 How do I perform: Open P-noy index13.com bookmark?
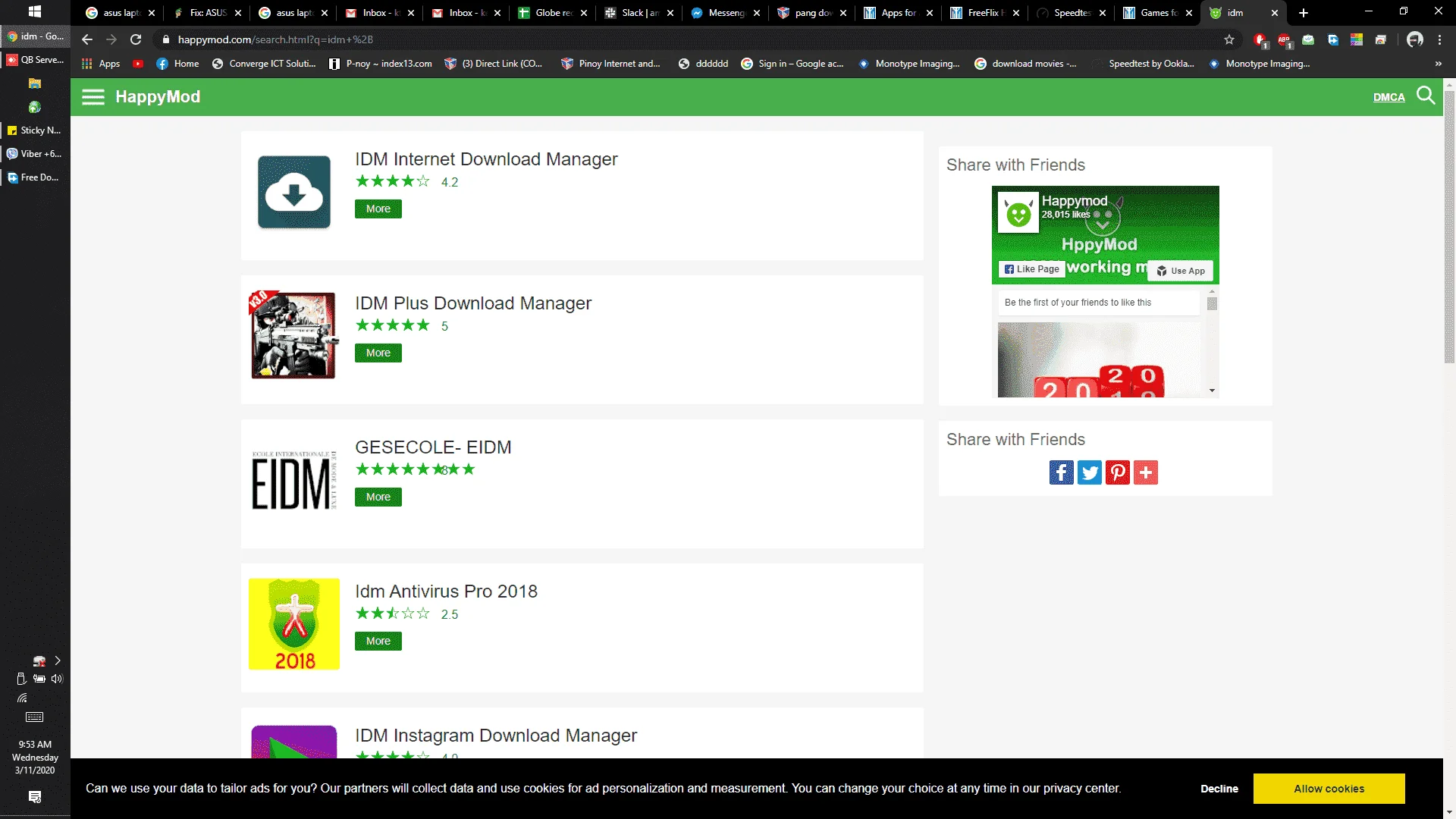[381, 64]
